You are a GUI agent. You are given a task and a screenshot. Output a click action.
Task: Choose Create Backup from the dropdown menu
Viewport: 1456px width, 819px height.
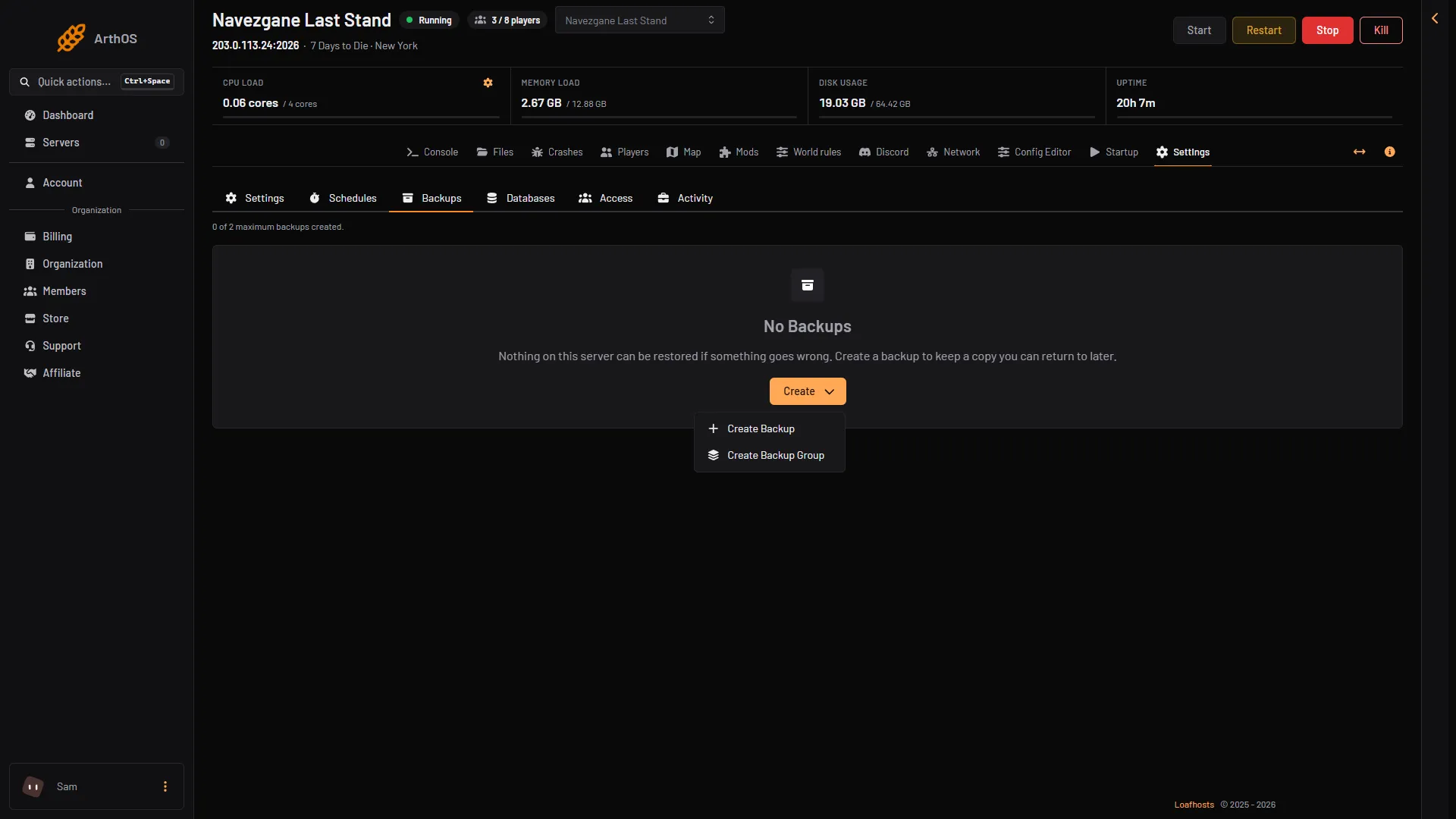point(770,429)
